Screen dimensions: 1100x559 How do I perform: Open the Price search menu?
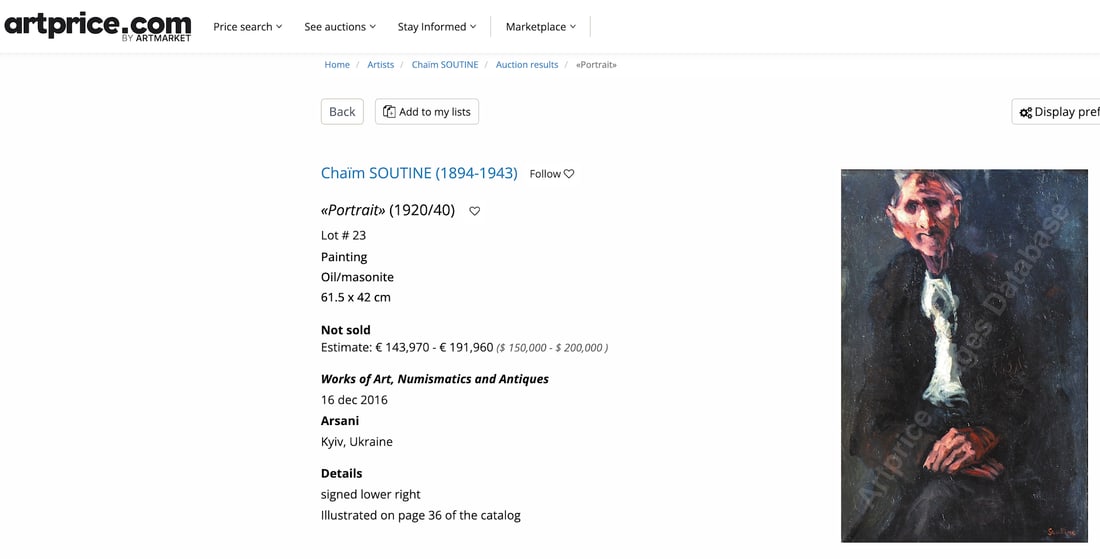tap(248, 27)
